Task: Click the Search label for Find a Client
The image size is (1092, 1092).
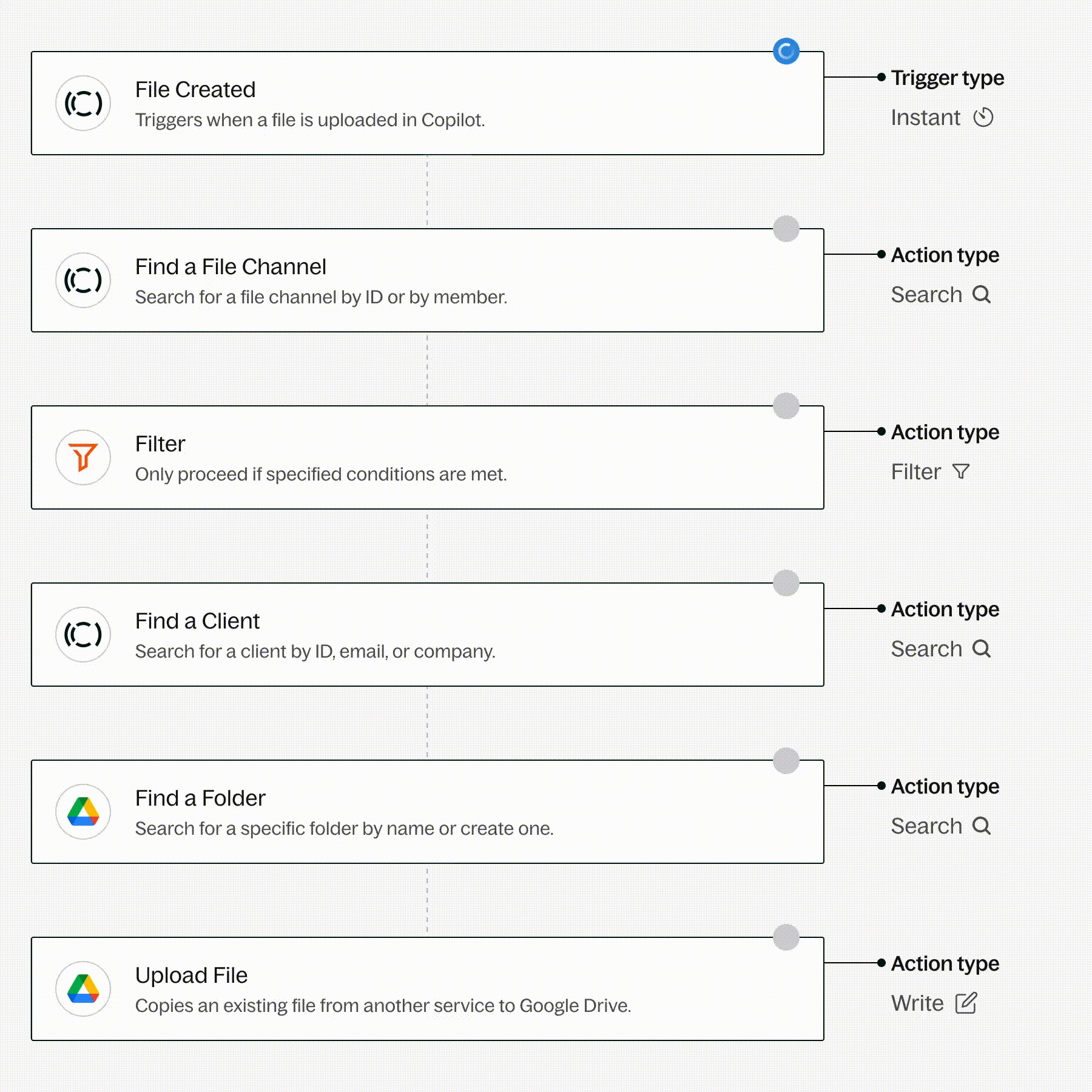Action: [926, 649]
